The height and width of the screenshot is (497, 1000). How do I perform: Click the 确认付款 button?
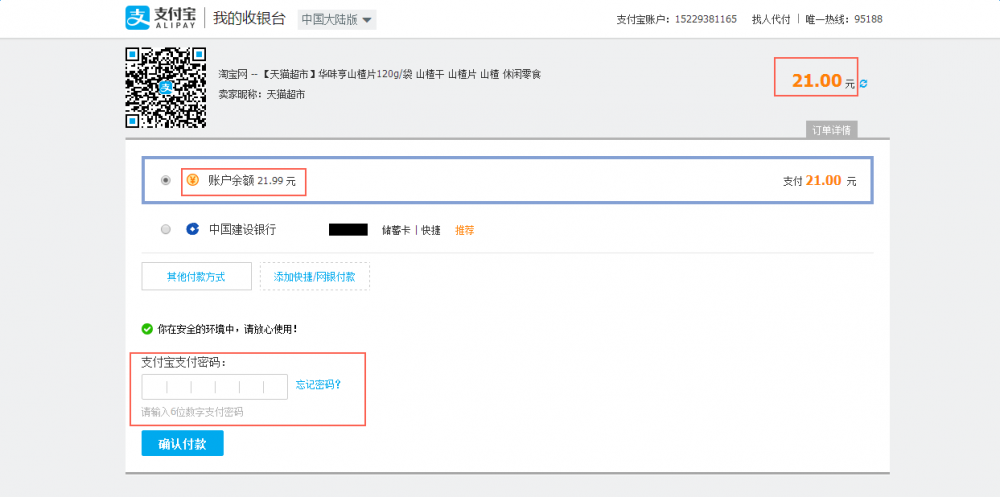point(182,443)
